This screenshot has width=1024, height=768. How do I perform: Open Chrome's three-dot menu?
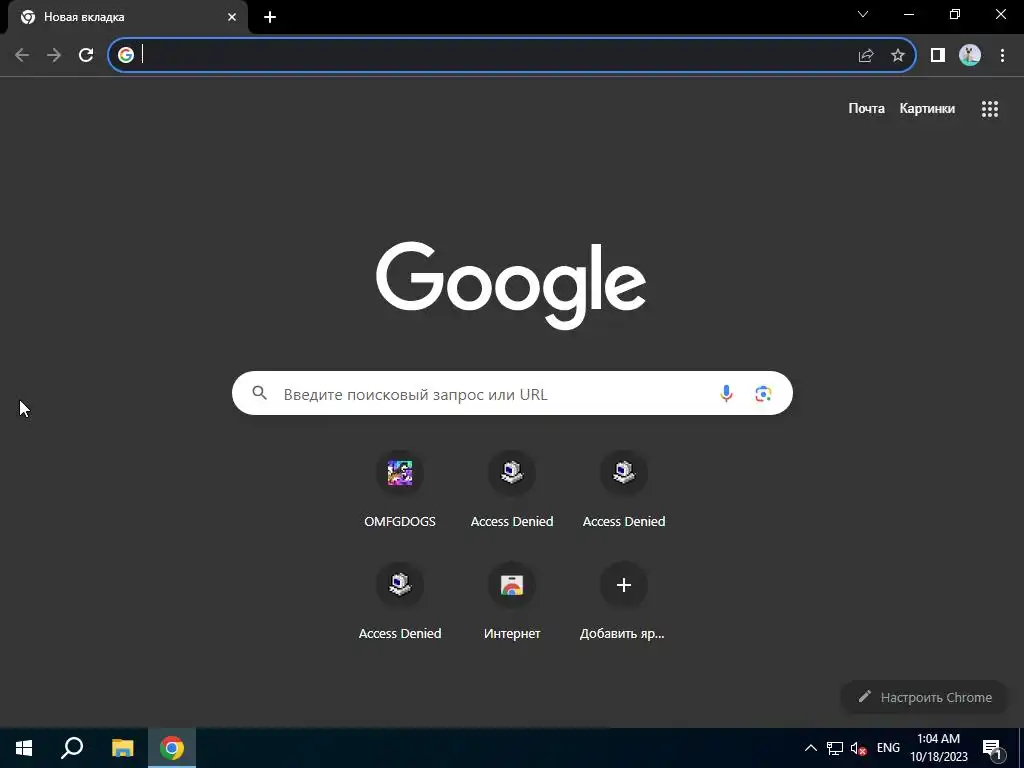(1002, 56)
